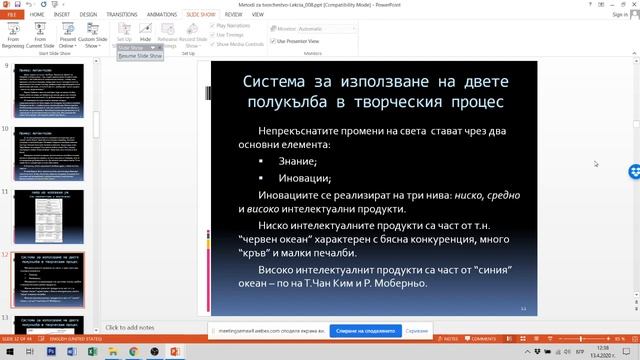Click Save icon in Quick Access Toolbar
640x360 pixels.
[x=17, y=4]
